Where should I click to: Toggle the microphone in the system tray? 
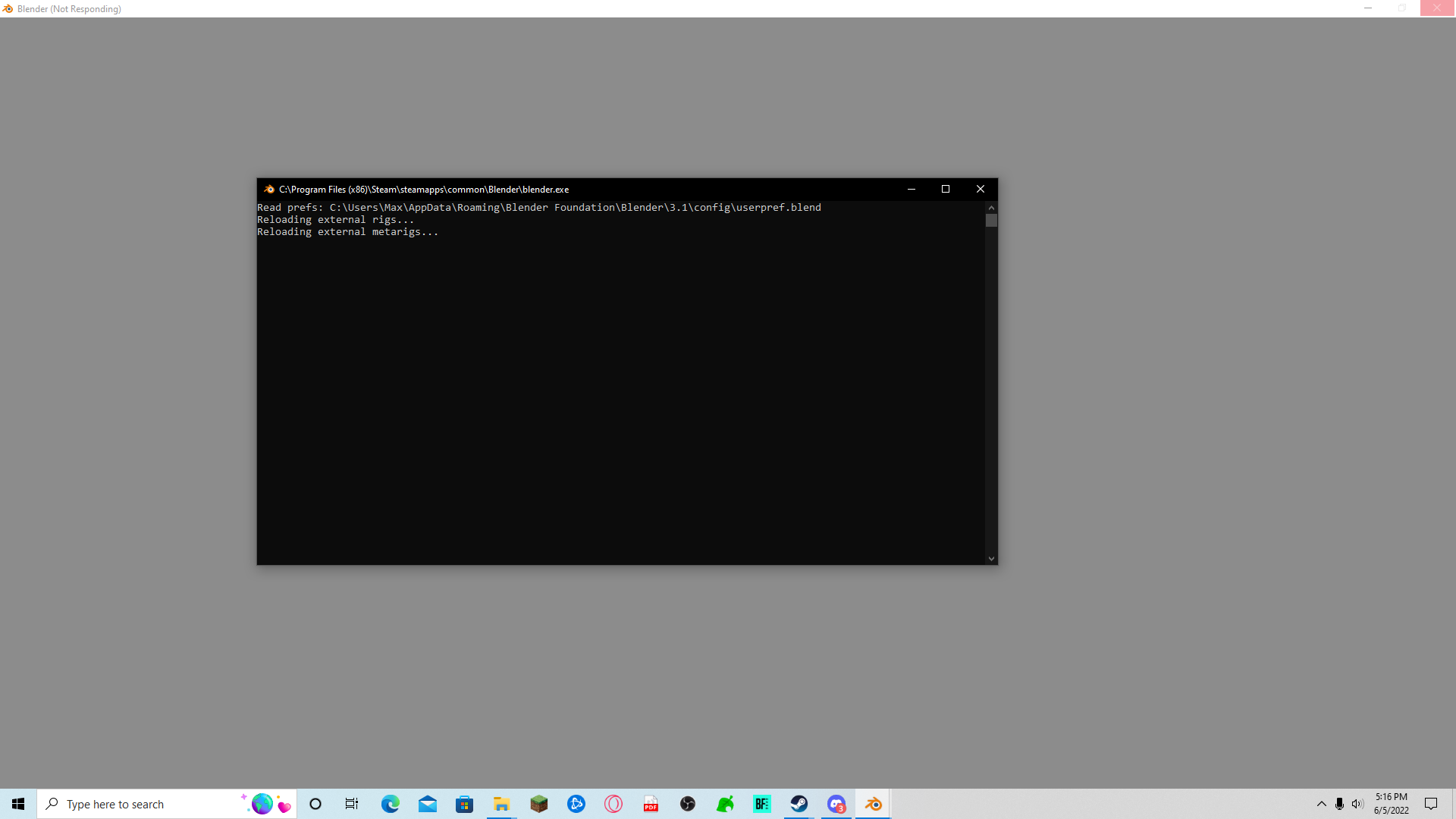(1338, 804)
